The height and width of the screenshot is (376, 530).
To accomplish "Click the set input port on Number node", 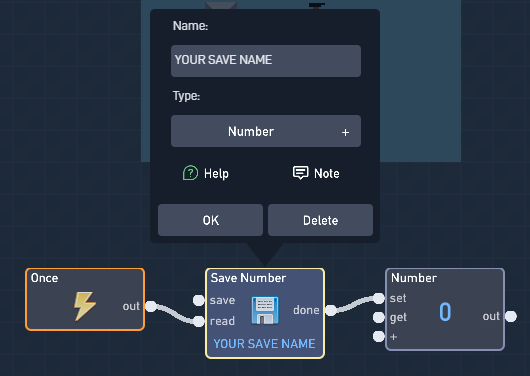I will (x=379, y=298).
